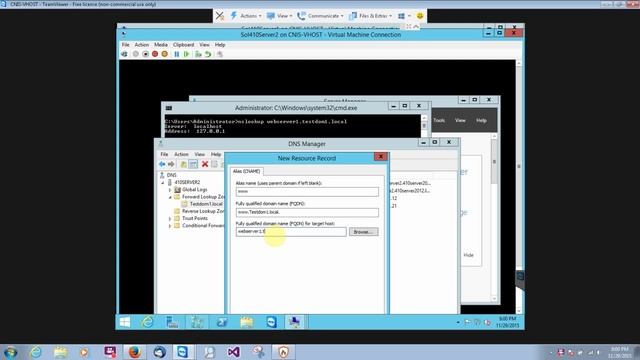Open the Media menu of Virtual Machine Connection
Image resolution: width=640 pixels, height=360 pixels.
tap(161, 44)
